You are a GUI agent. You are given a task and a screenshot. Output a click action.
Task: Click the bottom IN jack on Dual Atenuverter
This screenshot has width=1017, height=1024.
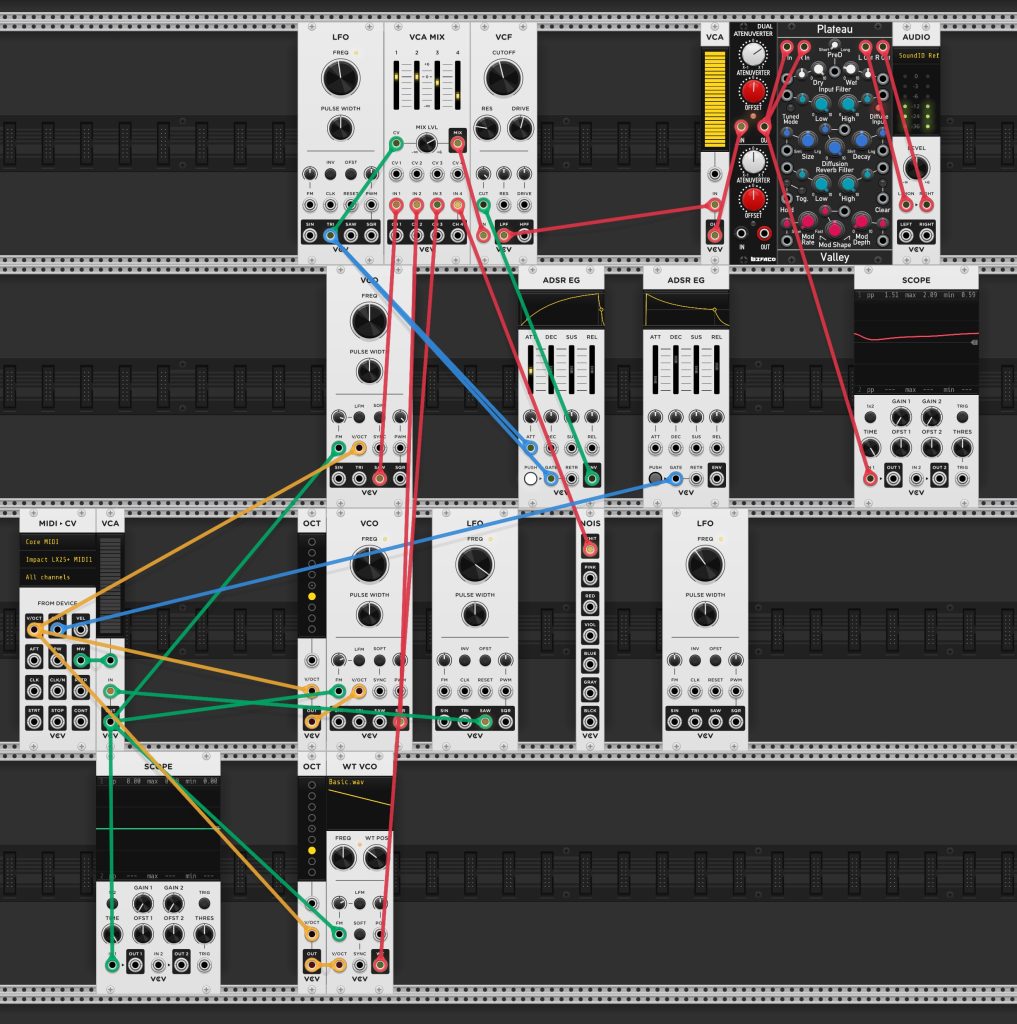coord(741,233)
